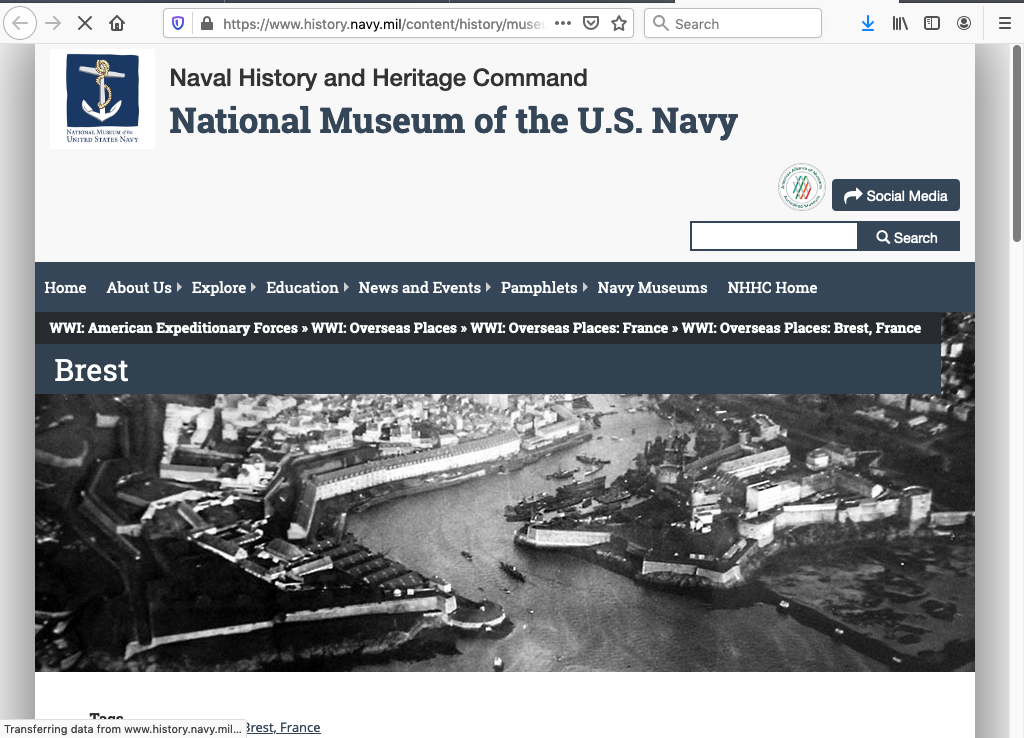
Task: Open the downloads arrow icon
Action: [x=867, y=23]
